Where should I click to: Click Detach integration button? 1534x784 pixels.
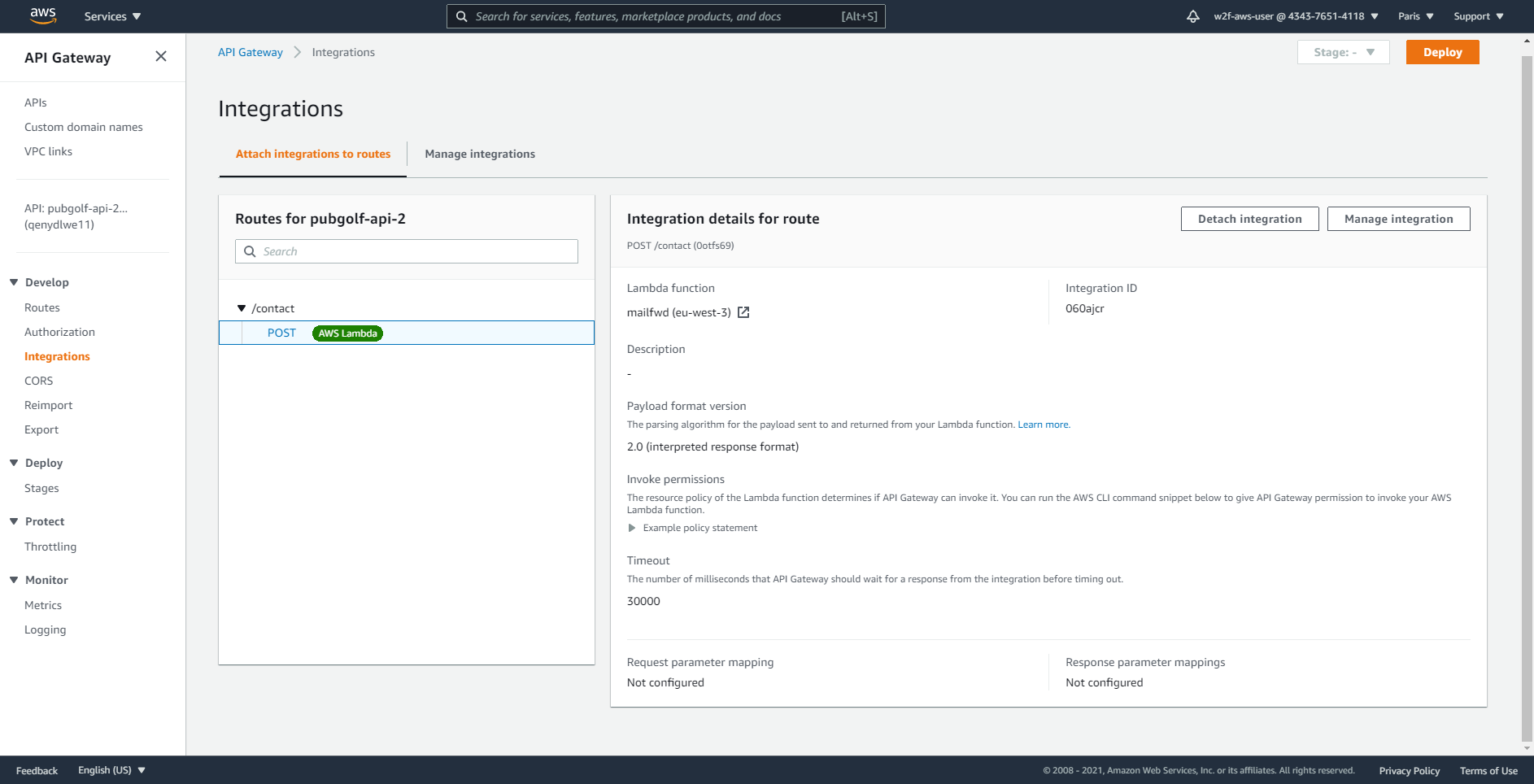pos(1249,219)
